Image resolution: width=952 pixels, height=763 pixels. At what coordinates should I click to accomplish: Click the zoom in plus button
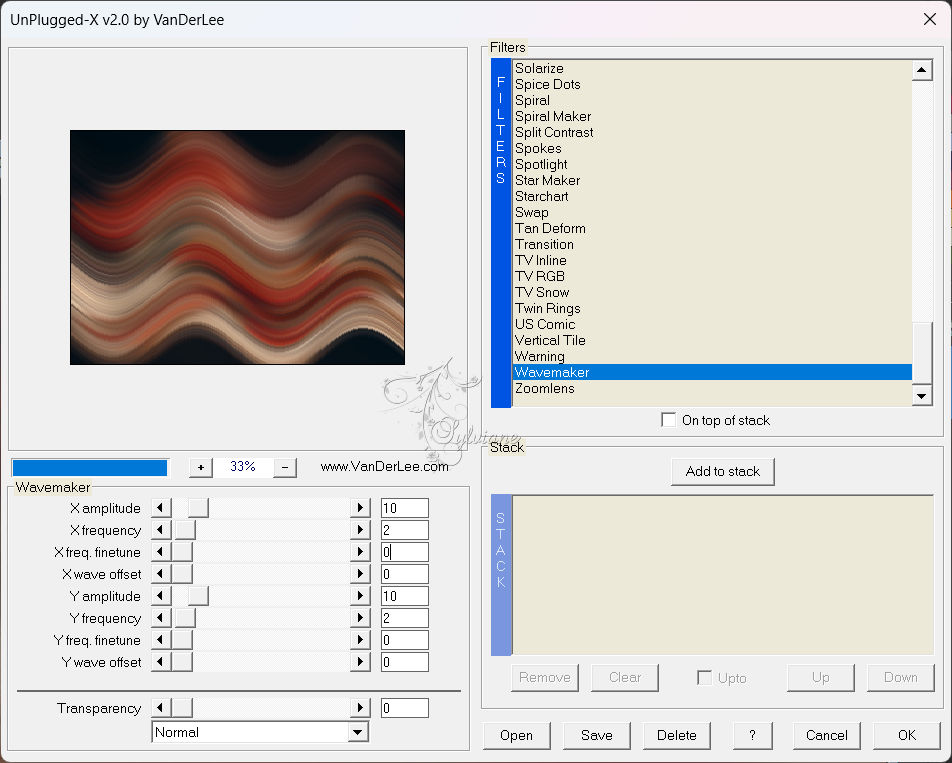click(201, 467)
